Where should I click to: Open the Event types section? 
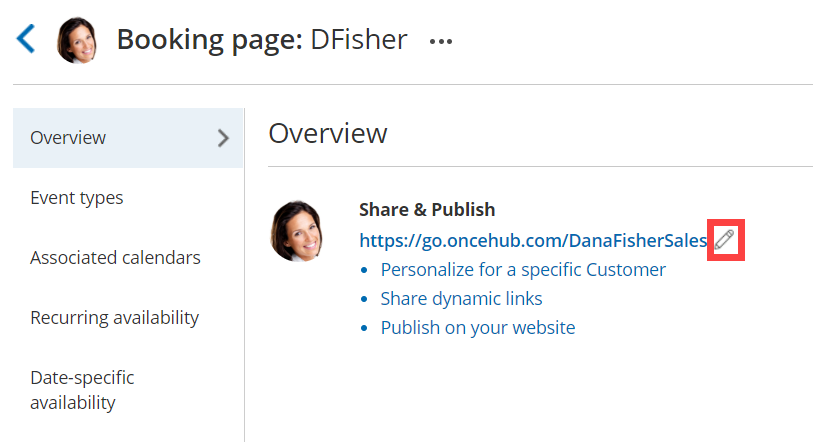[x=77, y=198]
